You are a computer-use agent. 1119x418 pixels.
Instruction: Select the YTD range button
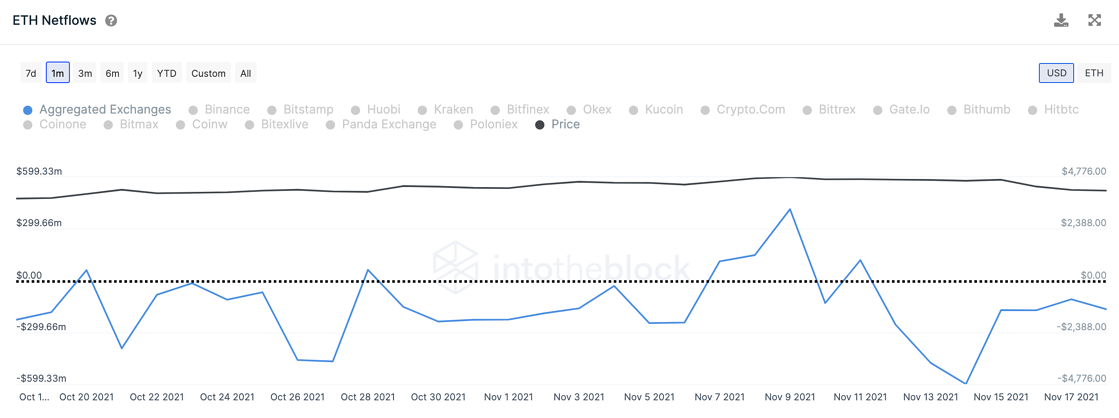(x=167, y=73)
